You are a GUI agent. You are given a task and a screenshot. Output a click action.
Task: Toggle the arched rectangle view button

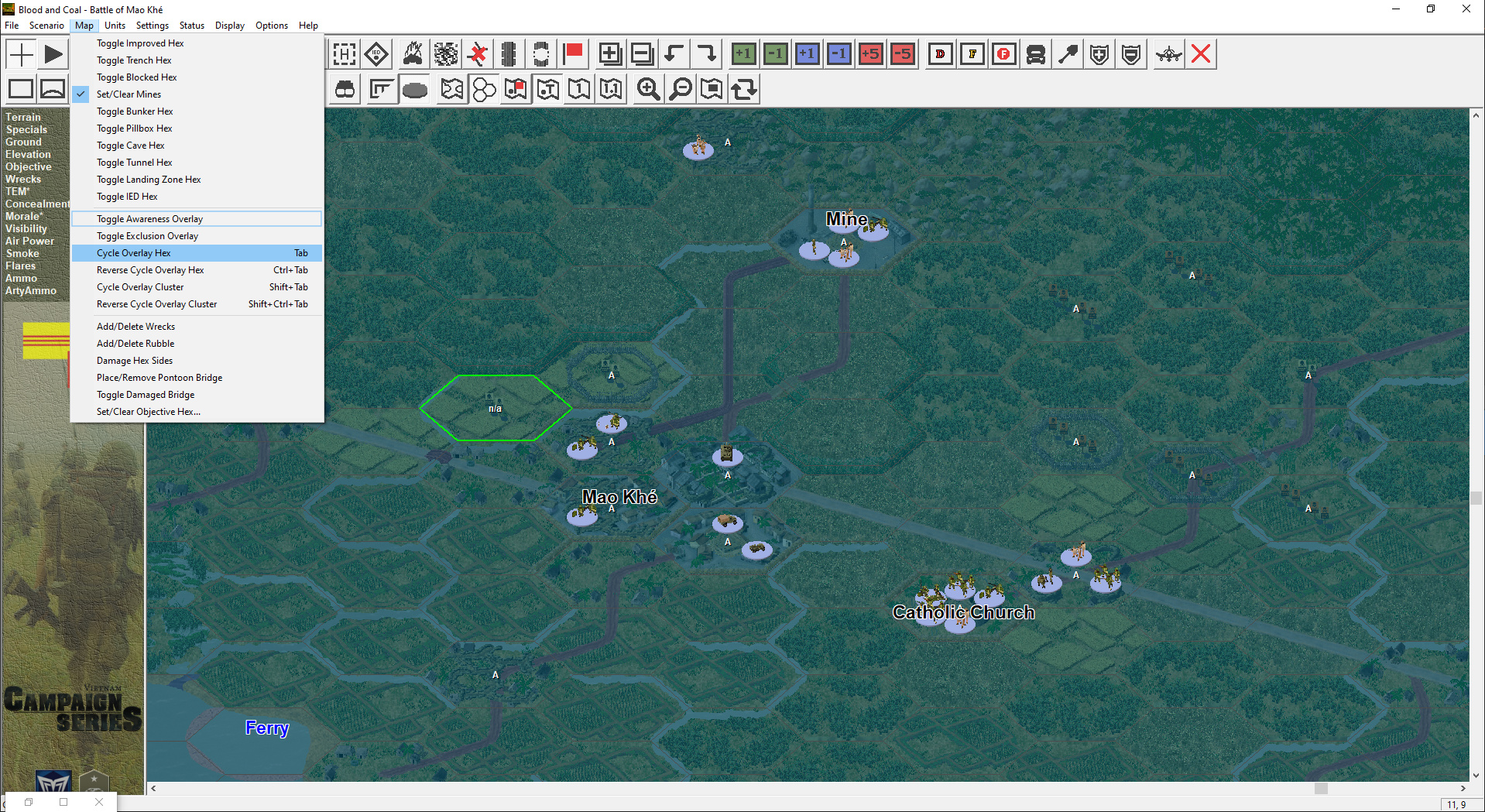tap(53, 89)
